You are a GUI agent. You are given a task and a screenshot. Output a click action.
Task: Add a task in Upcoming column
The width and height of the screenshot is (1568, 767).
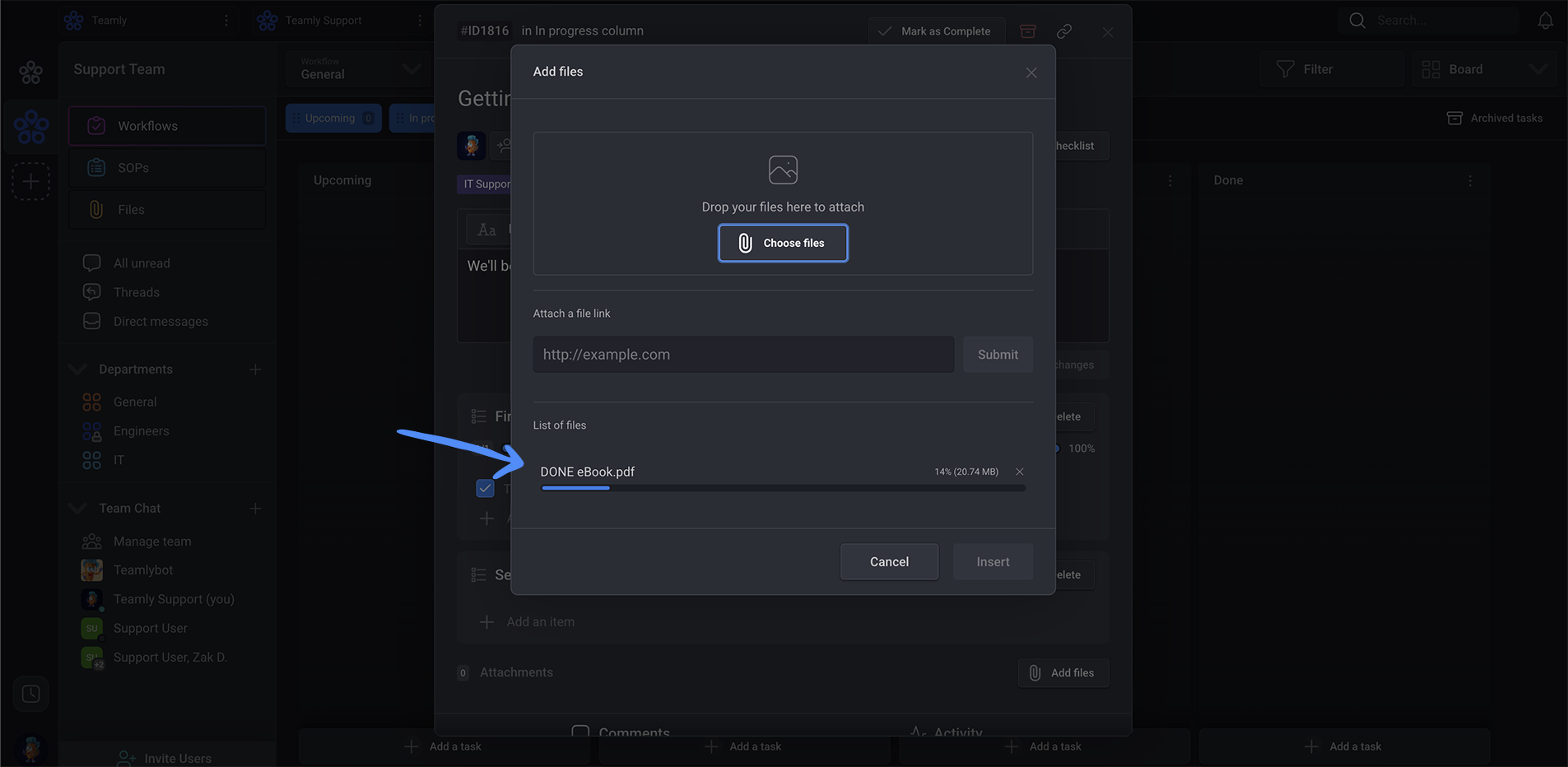(444, 746)
